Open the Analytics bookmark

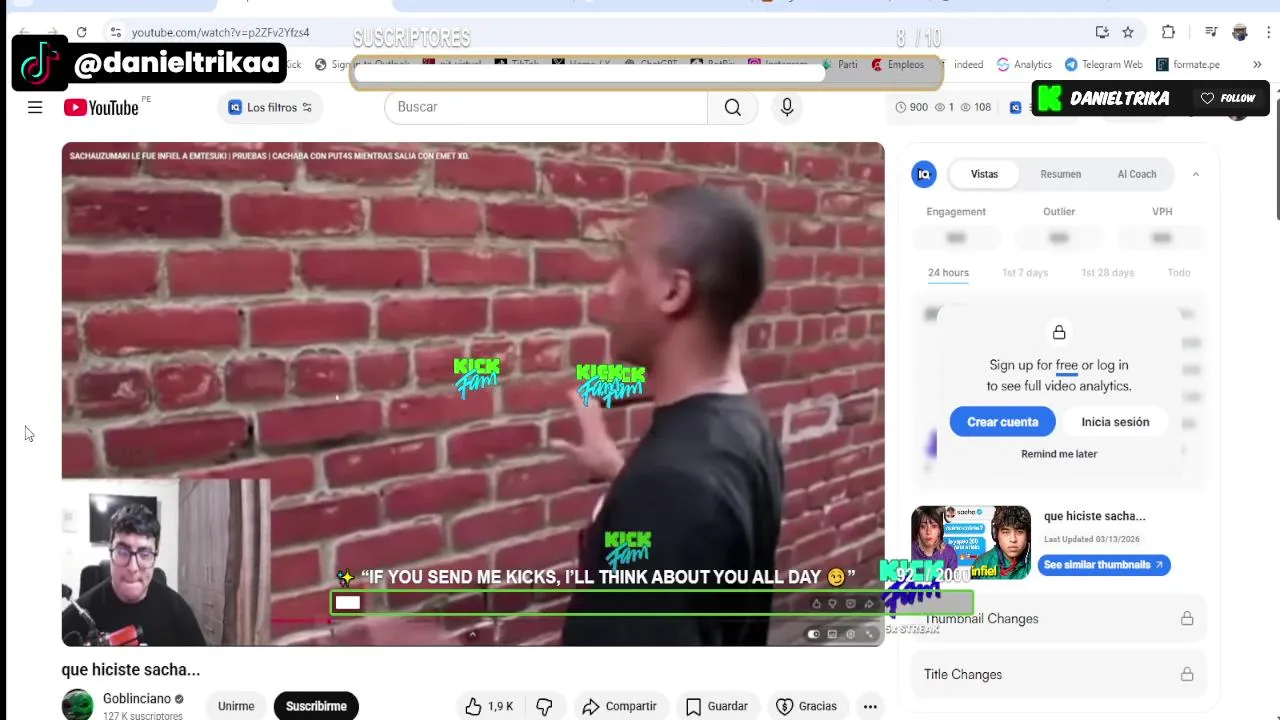point(1024,64)
